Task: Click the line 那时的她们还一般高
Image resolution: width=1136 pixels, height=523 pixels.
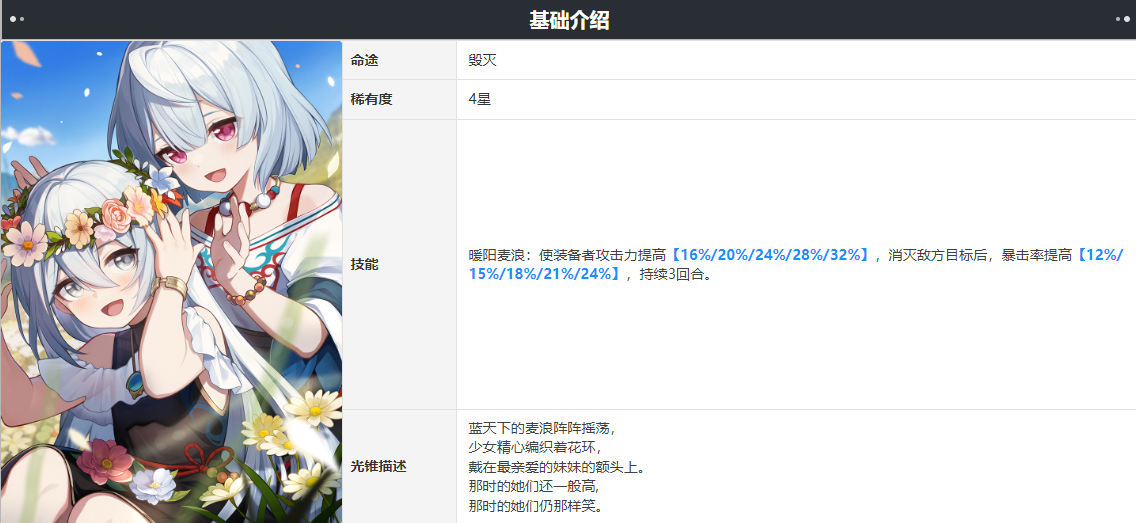Action: [535, 486]
